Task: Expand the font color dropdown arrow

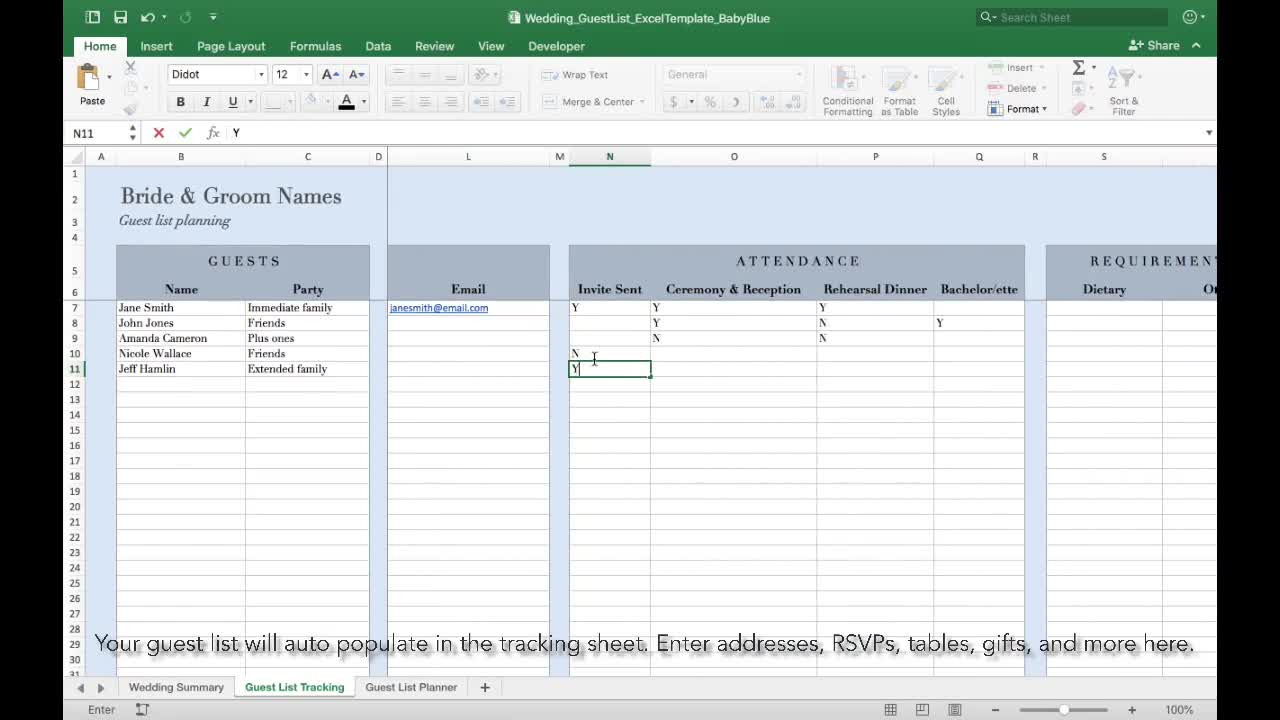Action: (362, 101)
